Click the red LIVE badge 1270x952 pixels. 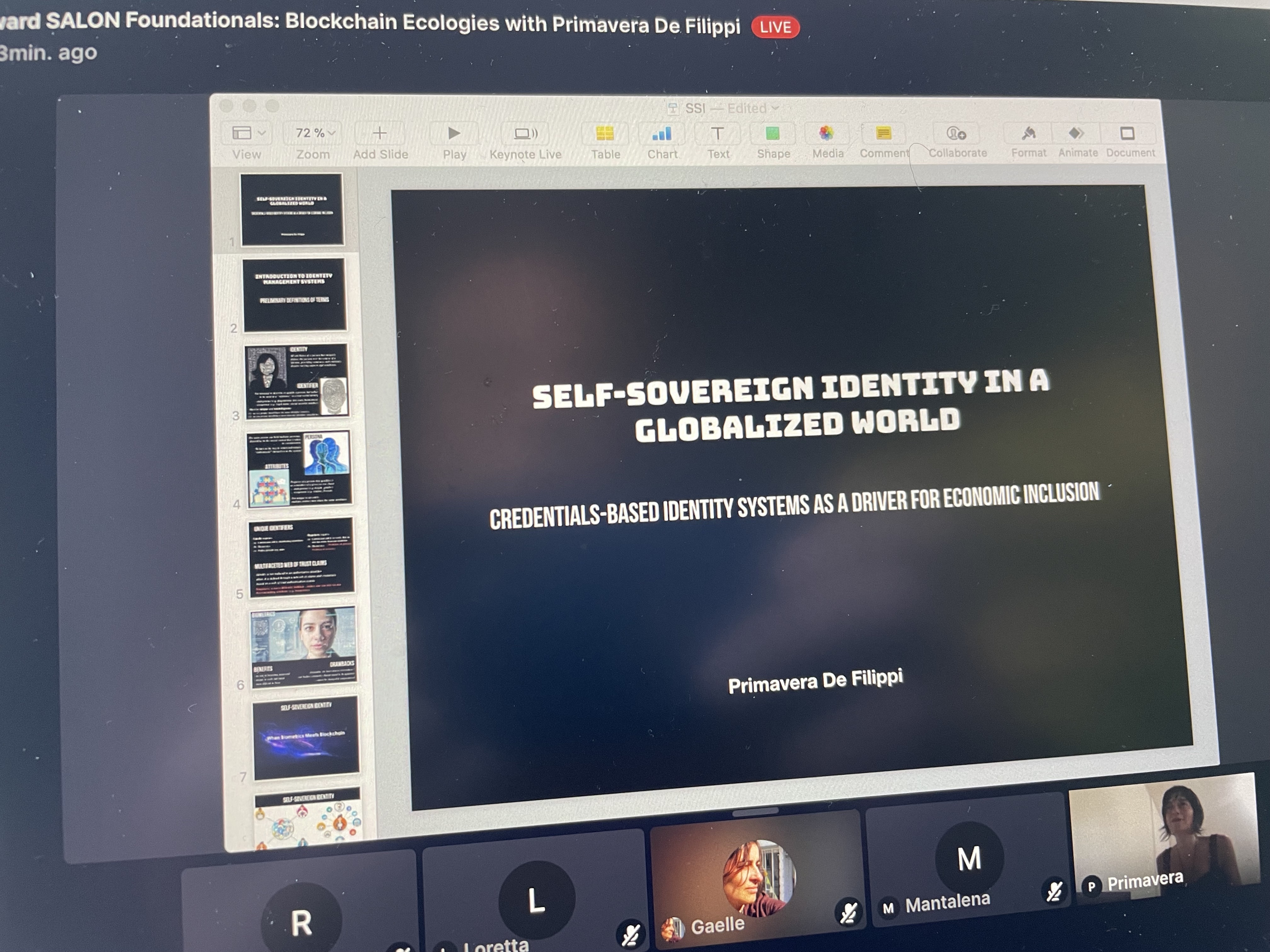[x=775, y=27]
